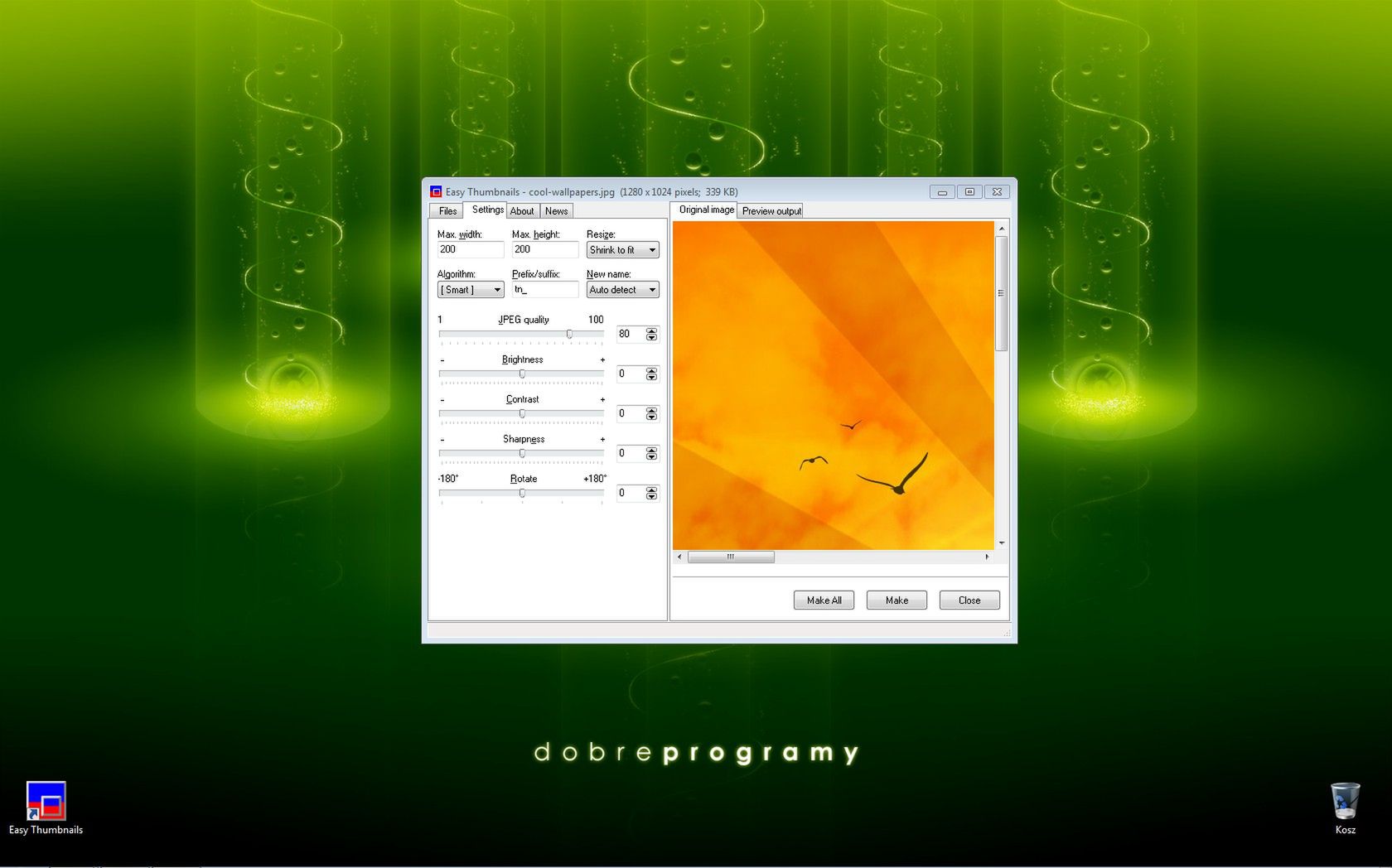Screen dimensions: 1392x868
Task: Click the Make button
Action: click(897, 600)
